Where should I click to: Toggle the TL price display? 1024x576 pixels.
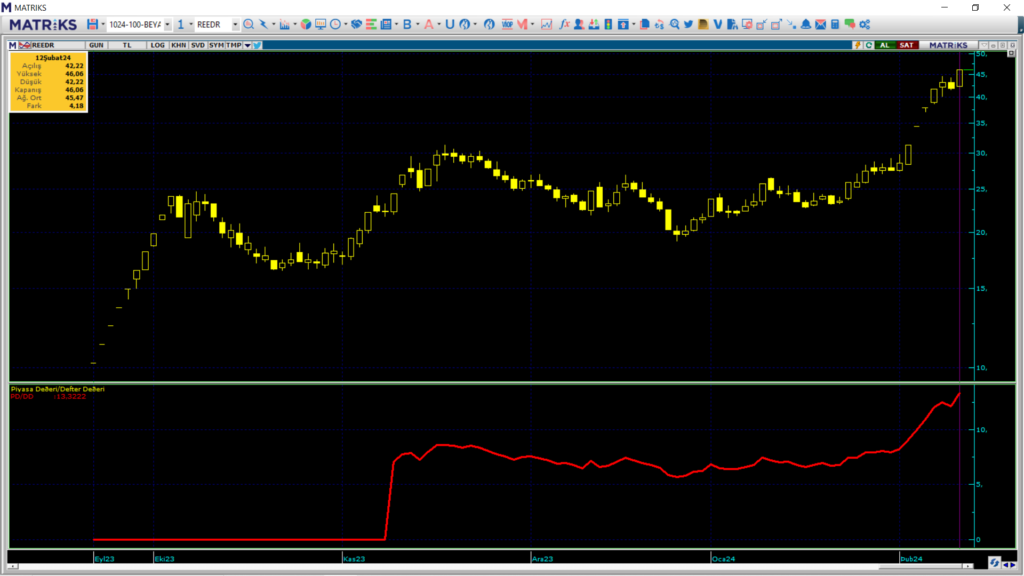127,45
